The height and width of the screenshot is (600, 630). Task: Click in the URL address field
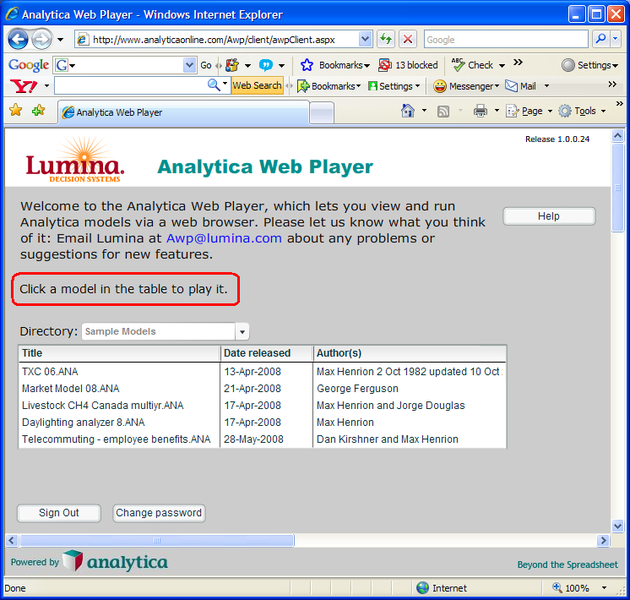[225, 39]
